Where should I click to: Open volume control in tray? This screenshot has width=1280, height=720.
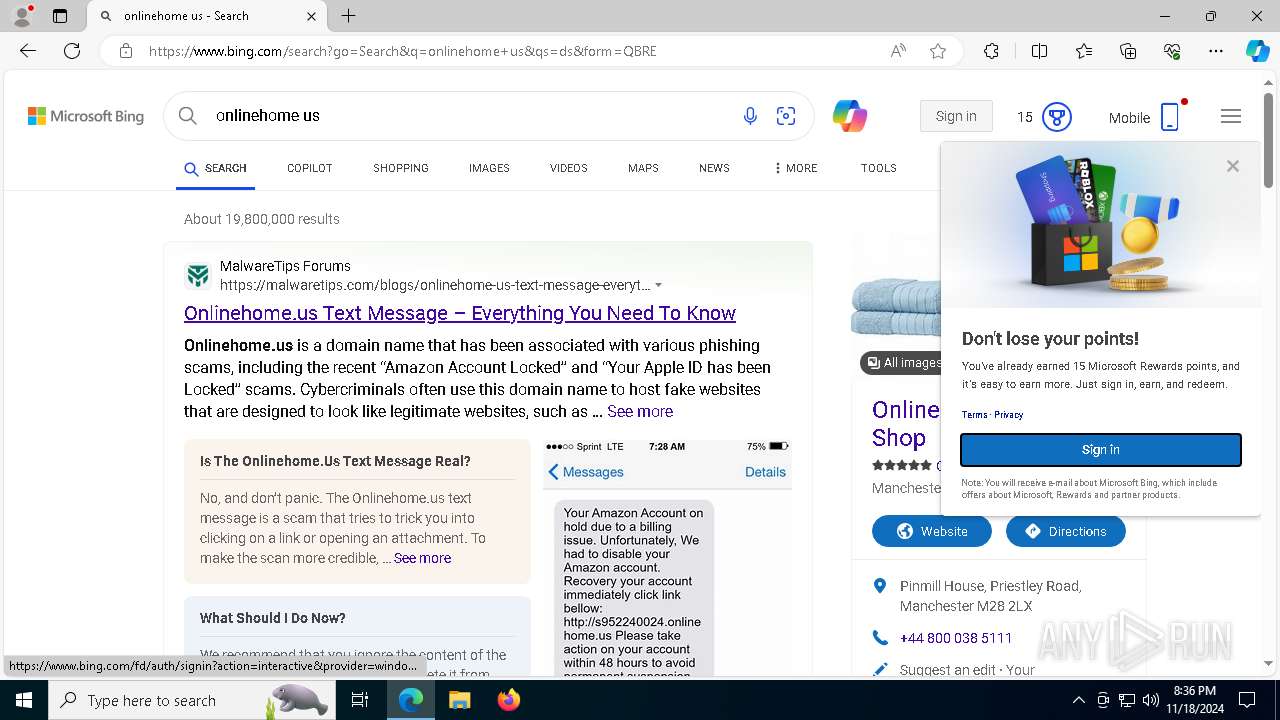(1151, 700)
